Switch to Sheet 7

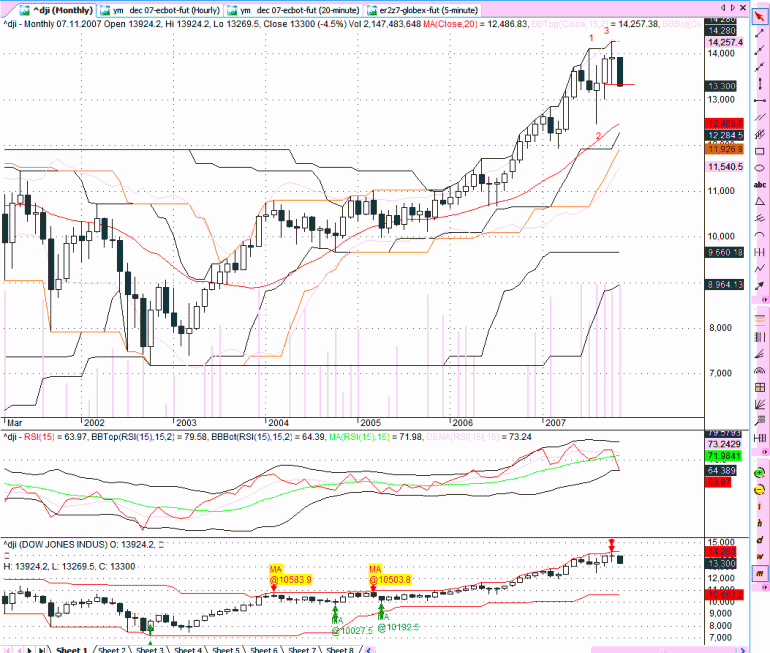click(x=302, y=650)
